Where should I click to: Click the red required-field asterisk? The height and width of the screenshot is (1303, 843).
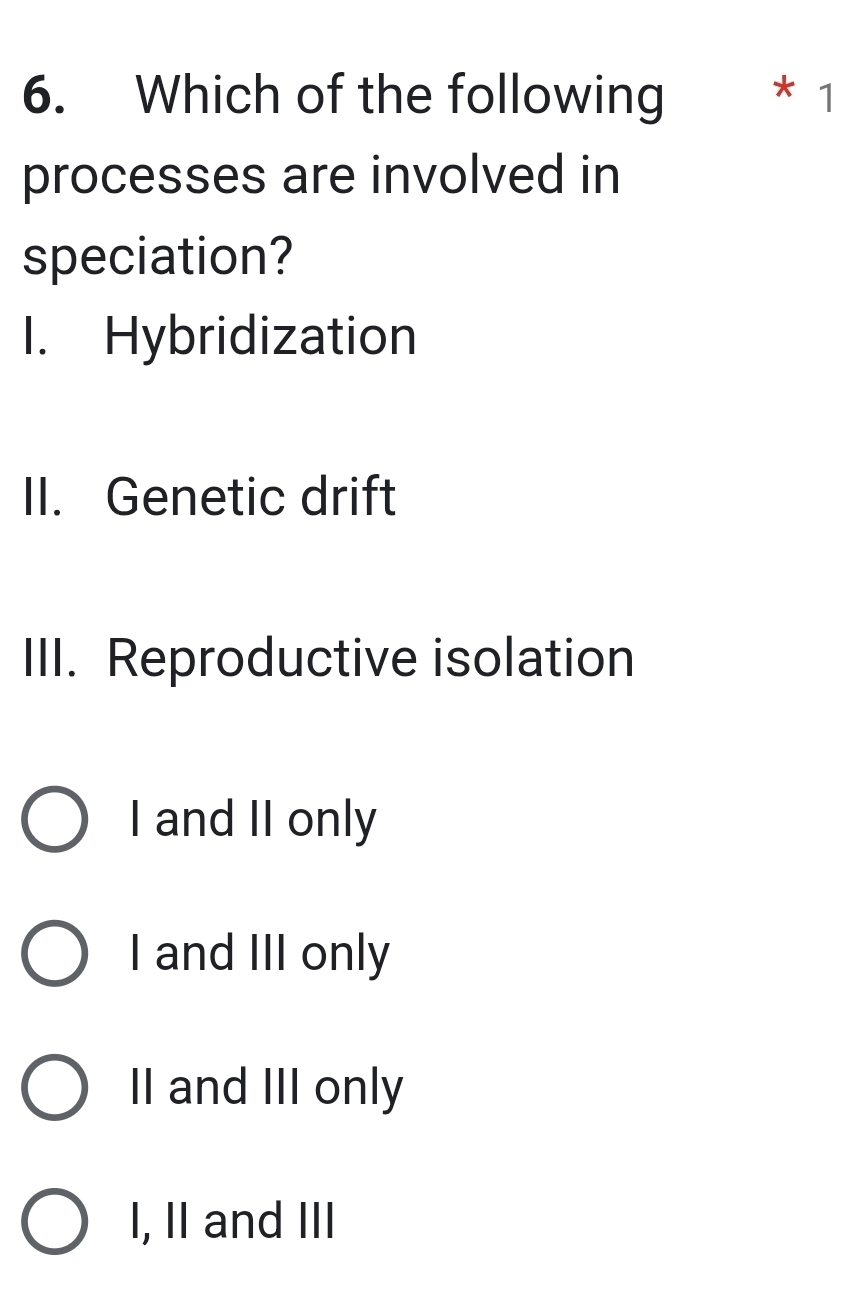click(782, 94)
